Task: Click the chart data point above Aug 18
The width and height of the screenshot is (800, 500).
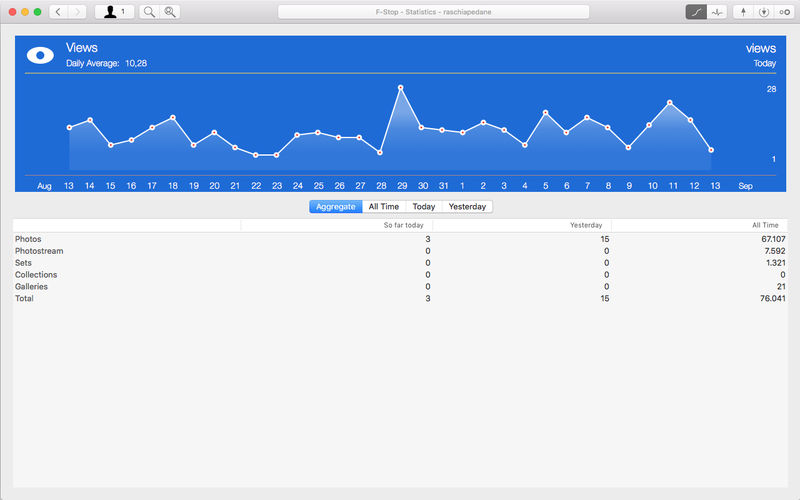Action: 173,117
